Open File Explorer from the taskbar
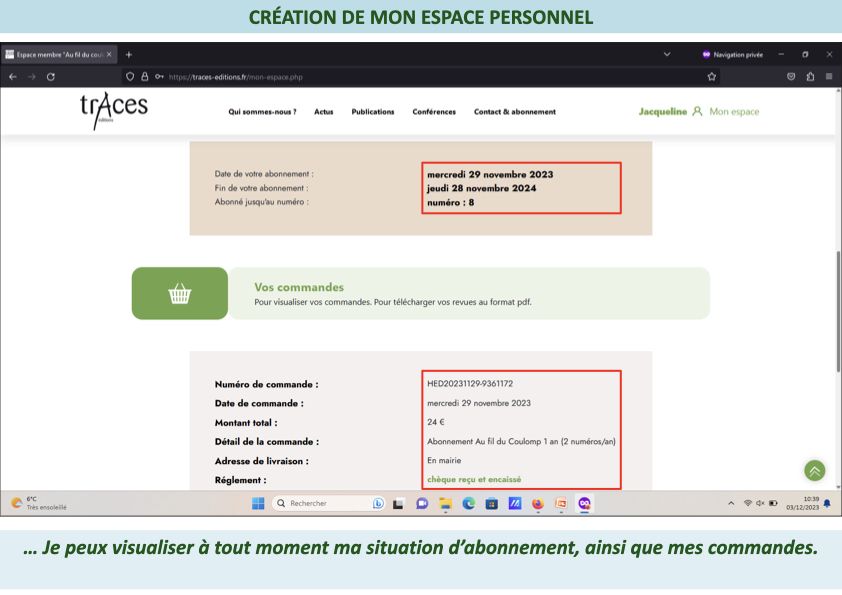Viewport: 842px width, 595px height. point(445,504)
